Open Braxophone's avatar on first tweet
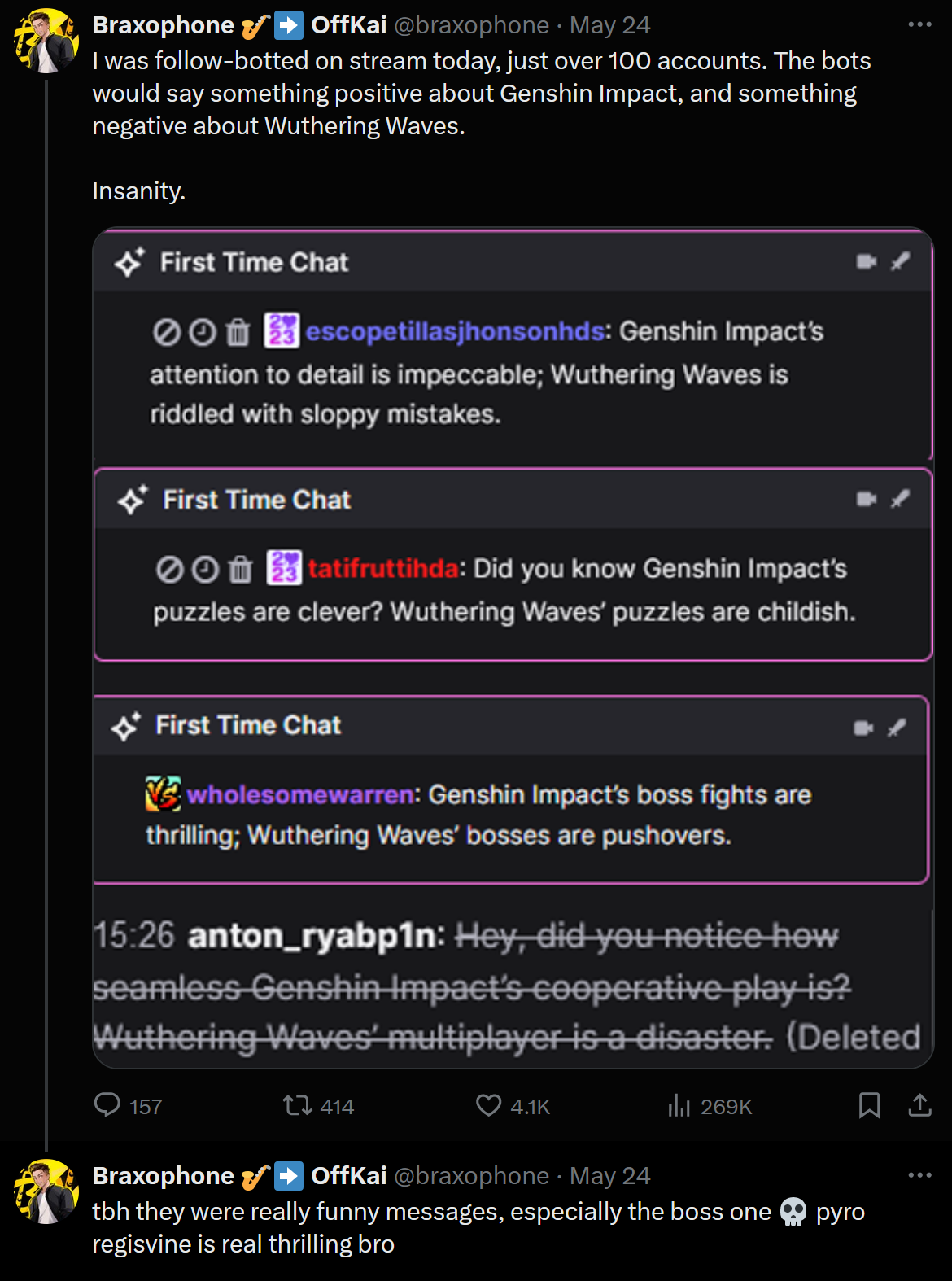This screenshot has width=952, height=1281. pos(46,41)
